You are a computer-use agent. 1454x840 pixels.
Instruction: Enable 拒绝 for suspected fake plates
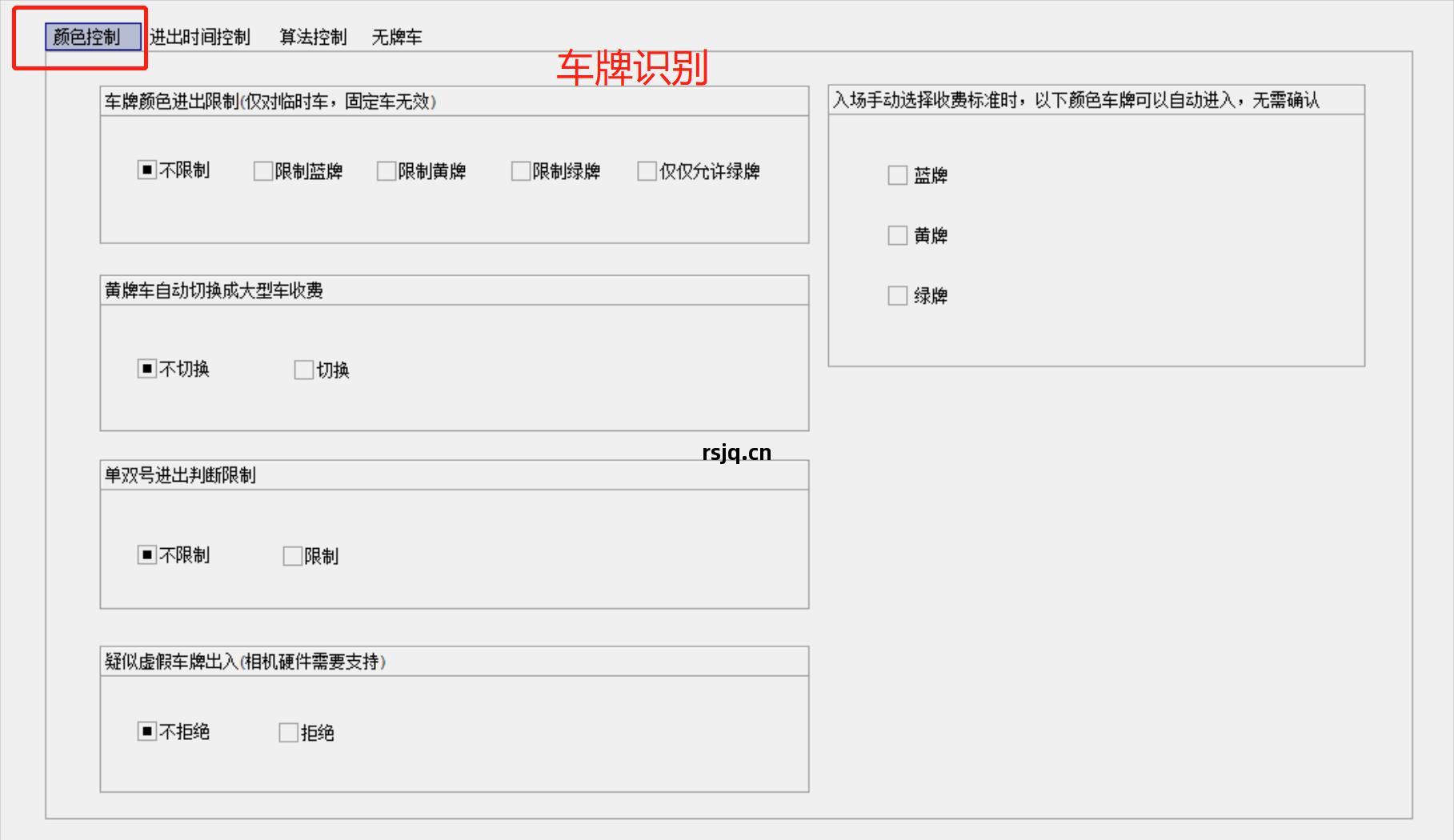tap(287, 731)
